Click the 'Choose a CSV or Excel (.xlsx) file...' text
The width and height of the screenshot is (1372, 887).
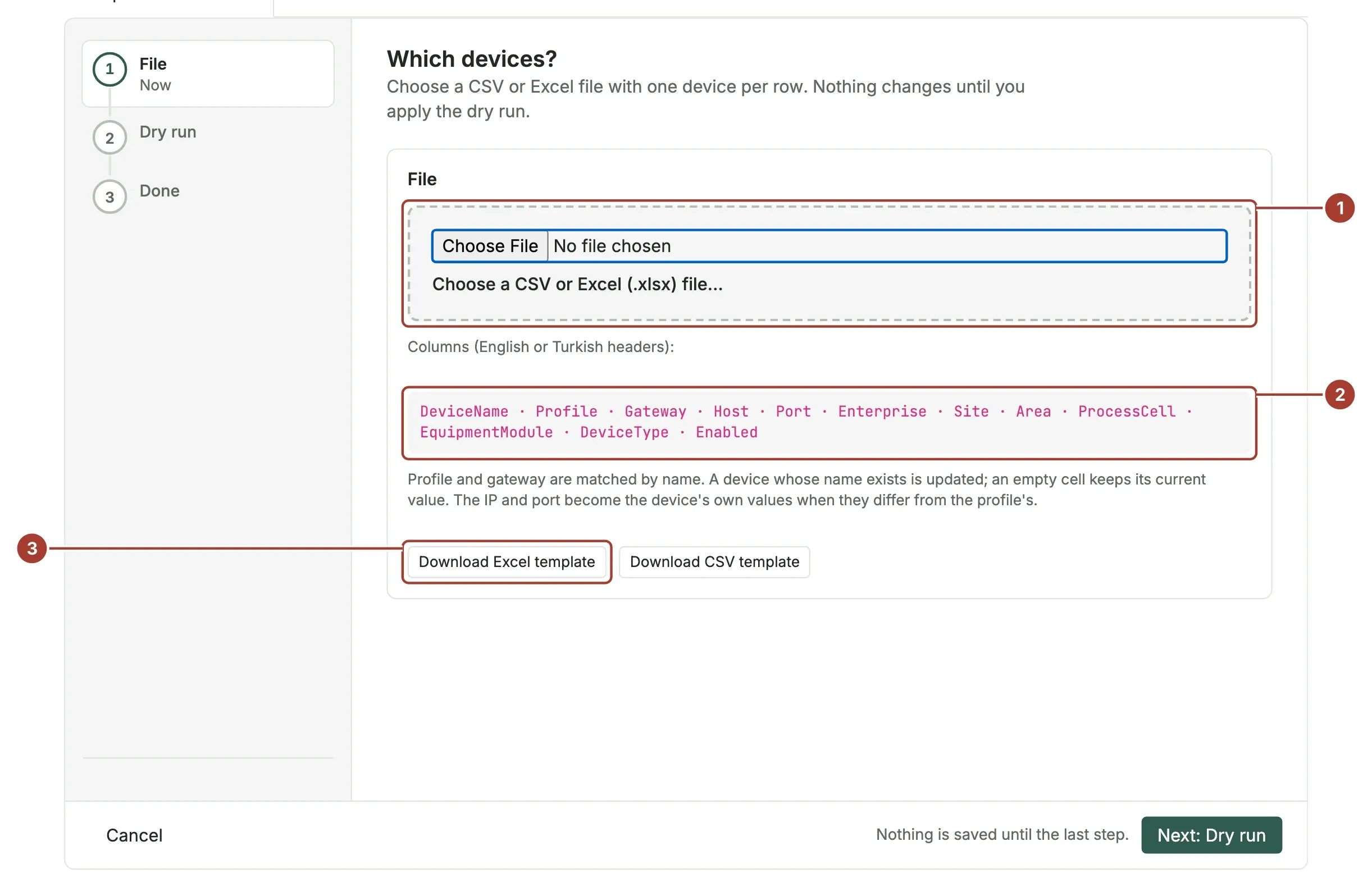(x=577, y=284)
